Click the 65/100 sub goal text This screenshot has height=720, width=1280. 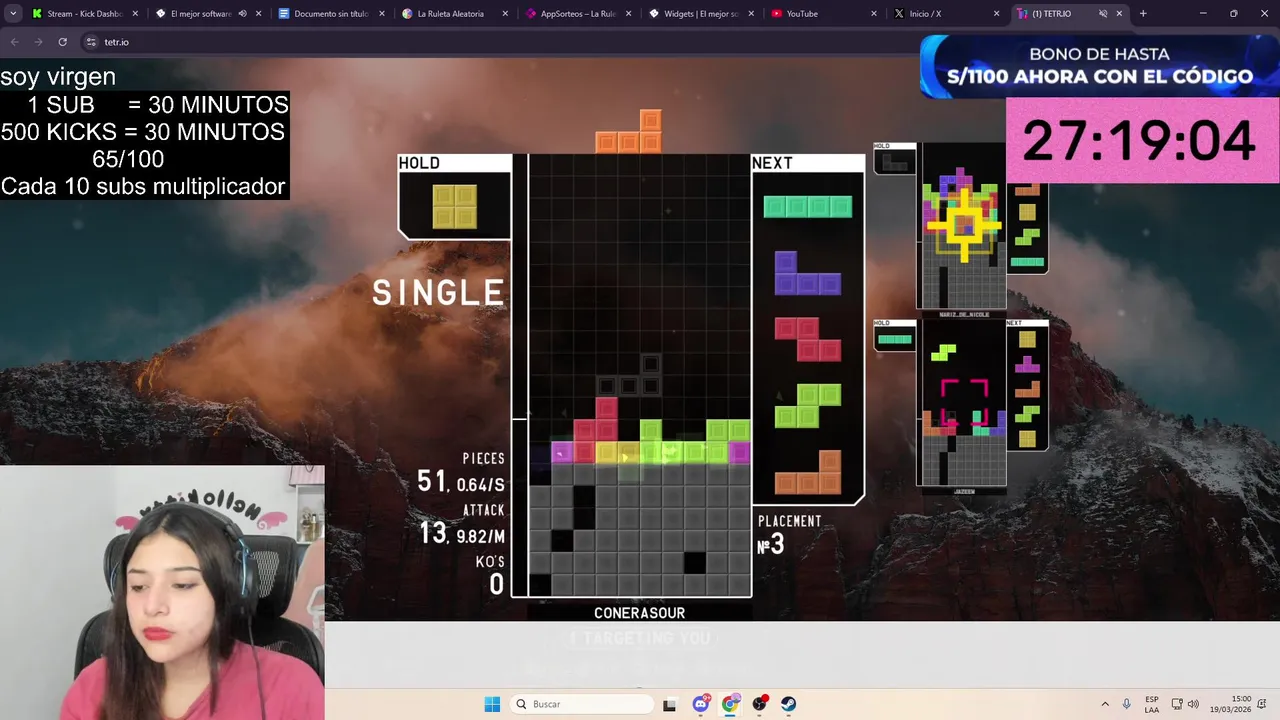[x=128, y=159]
